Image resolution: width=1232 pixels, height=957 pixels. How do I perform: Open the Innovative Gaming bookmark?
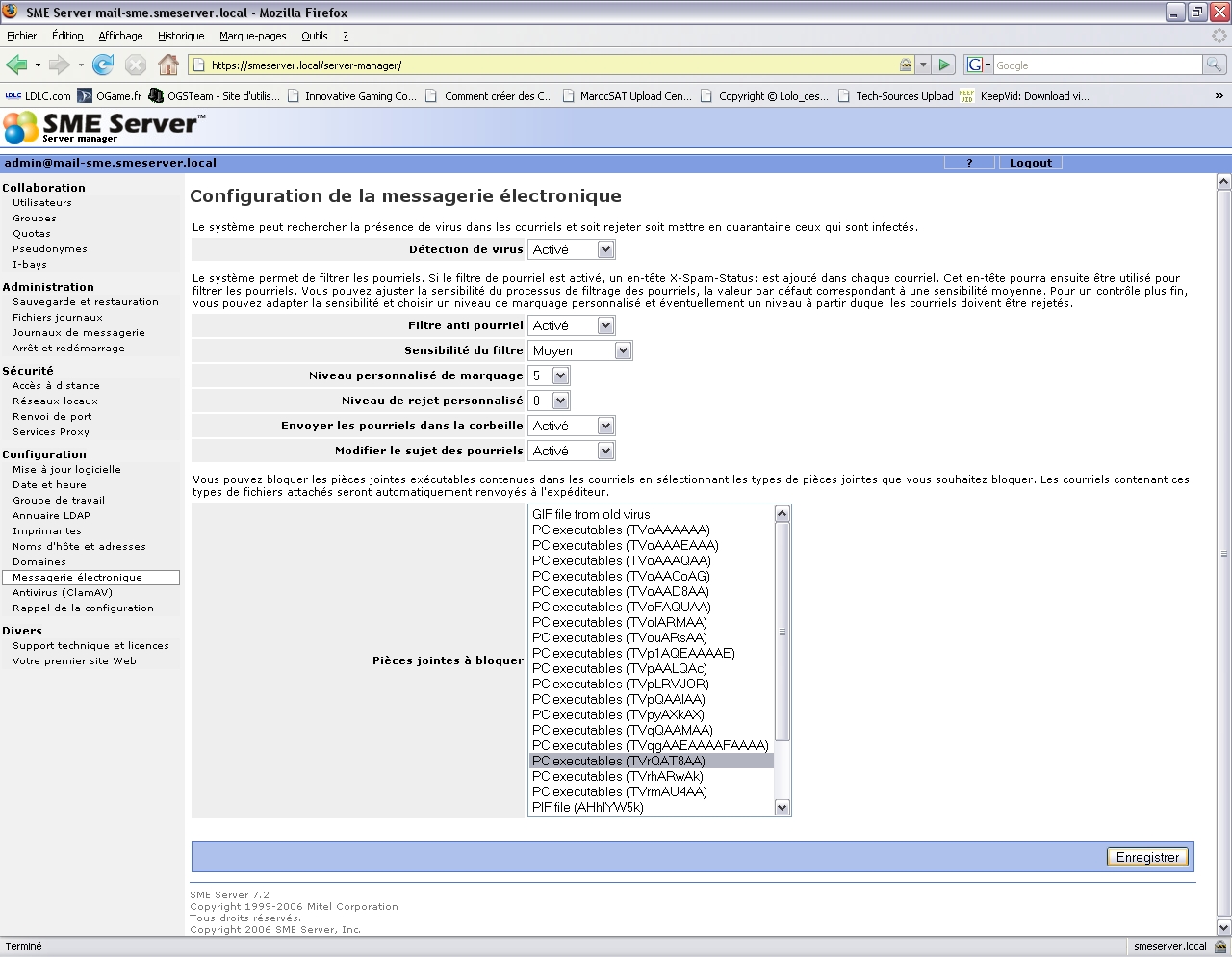pyautogui.click(x=351, y=96)
